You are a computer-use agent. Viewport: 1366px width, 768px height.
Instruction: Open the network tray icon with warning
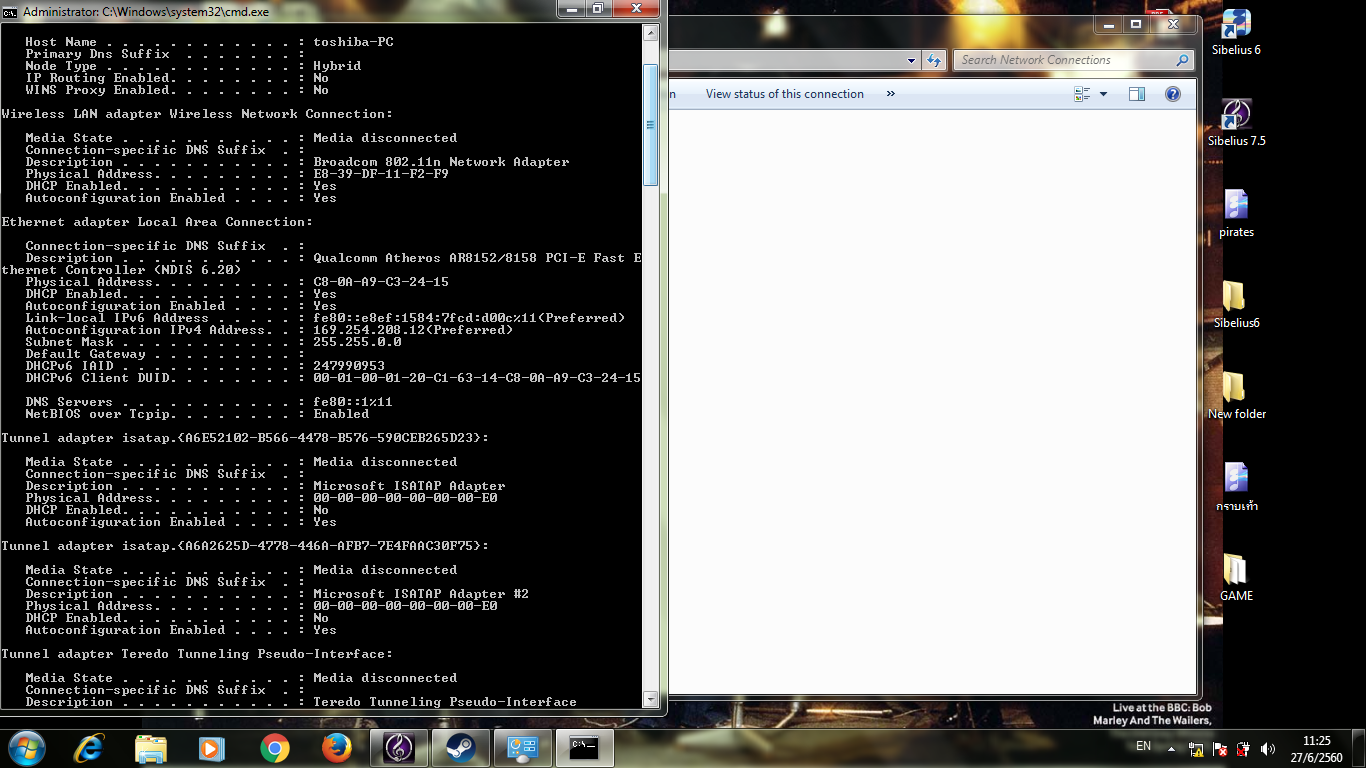(x=1196, y=749)
